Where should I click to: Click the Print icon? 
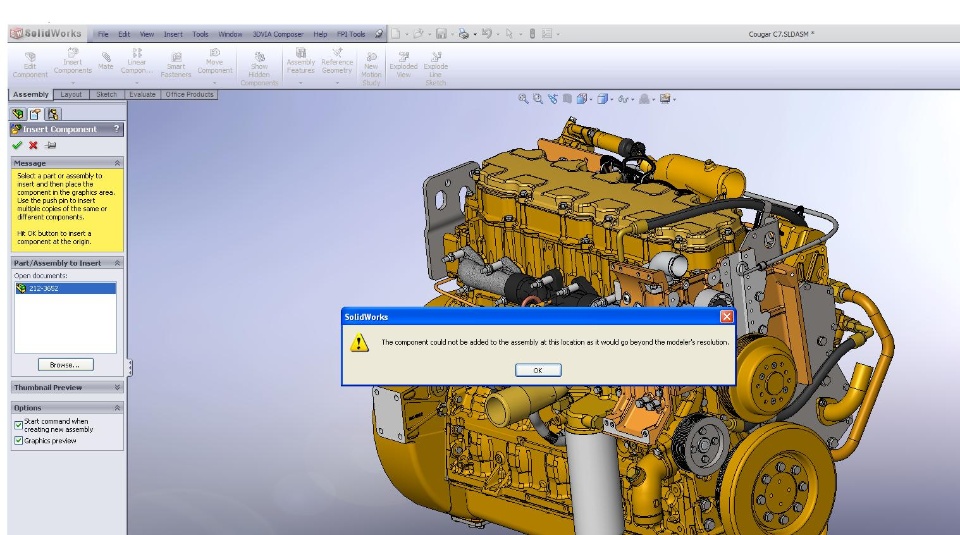(463, 34)
